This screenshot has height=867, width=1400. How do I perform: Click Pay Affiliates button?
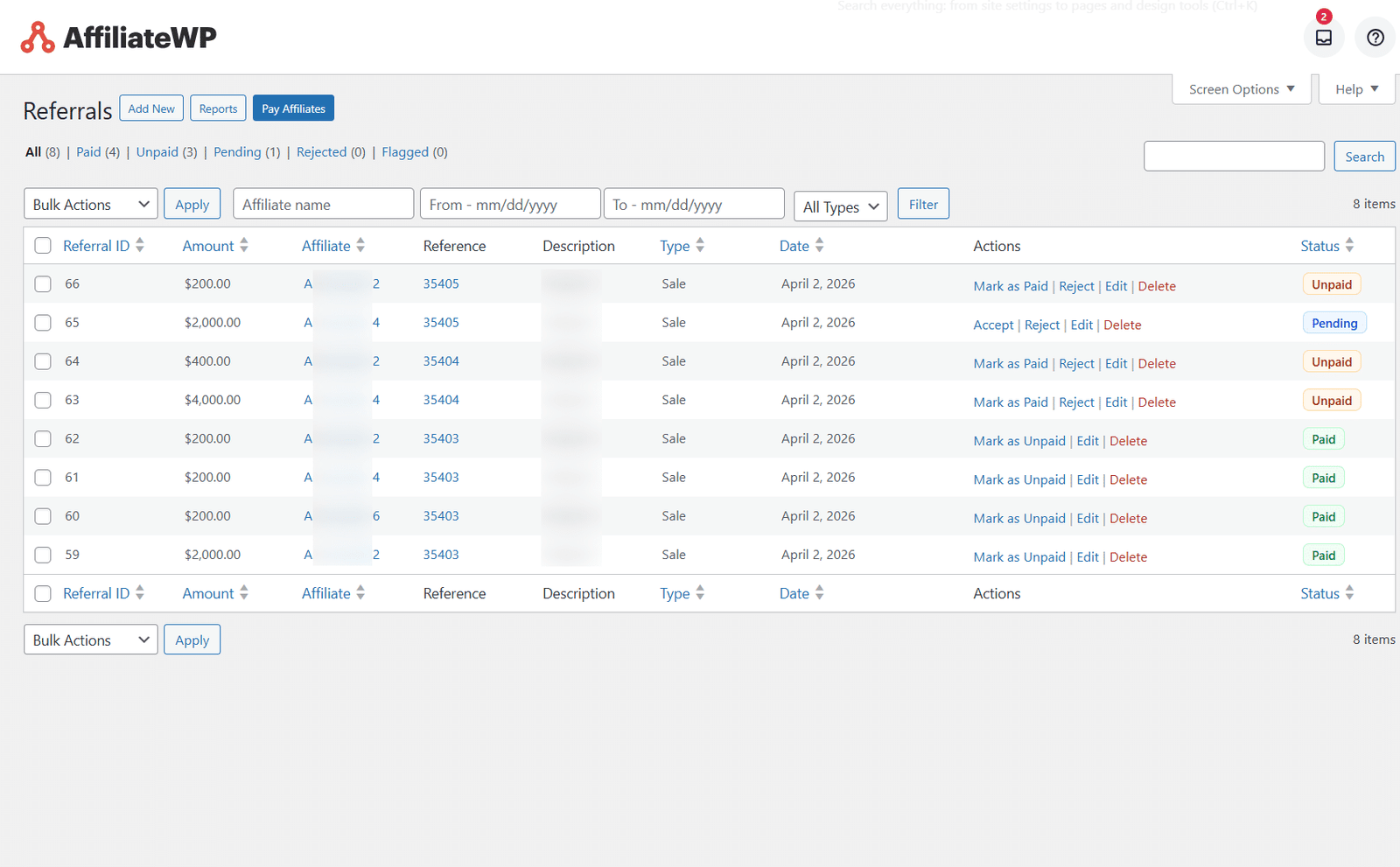(293, 108)
